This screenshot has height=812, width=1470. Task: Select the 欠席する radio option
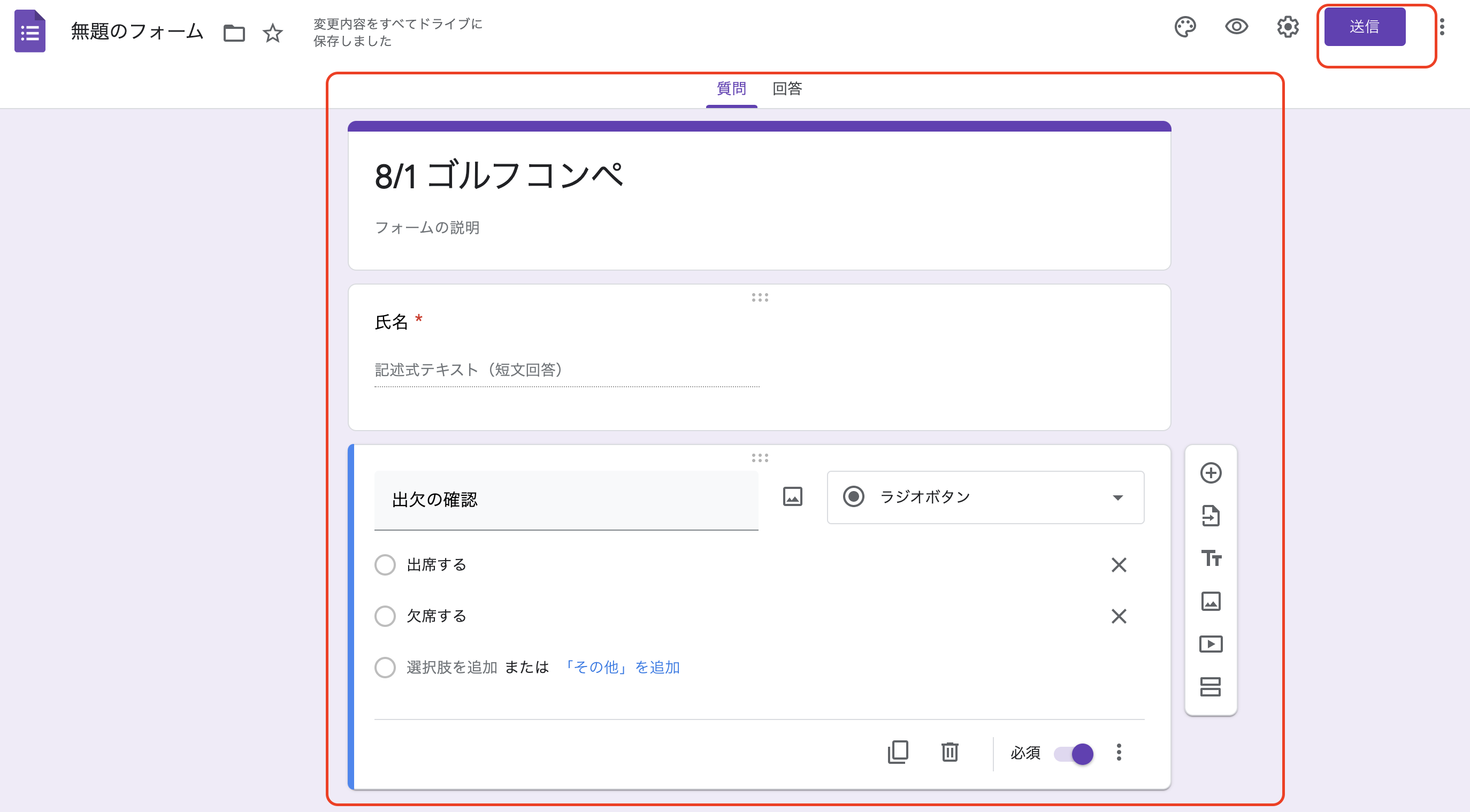point(385,616)
